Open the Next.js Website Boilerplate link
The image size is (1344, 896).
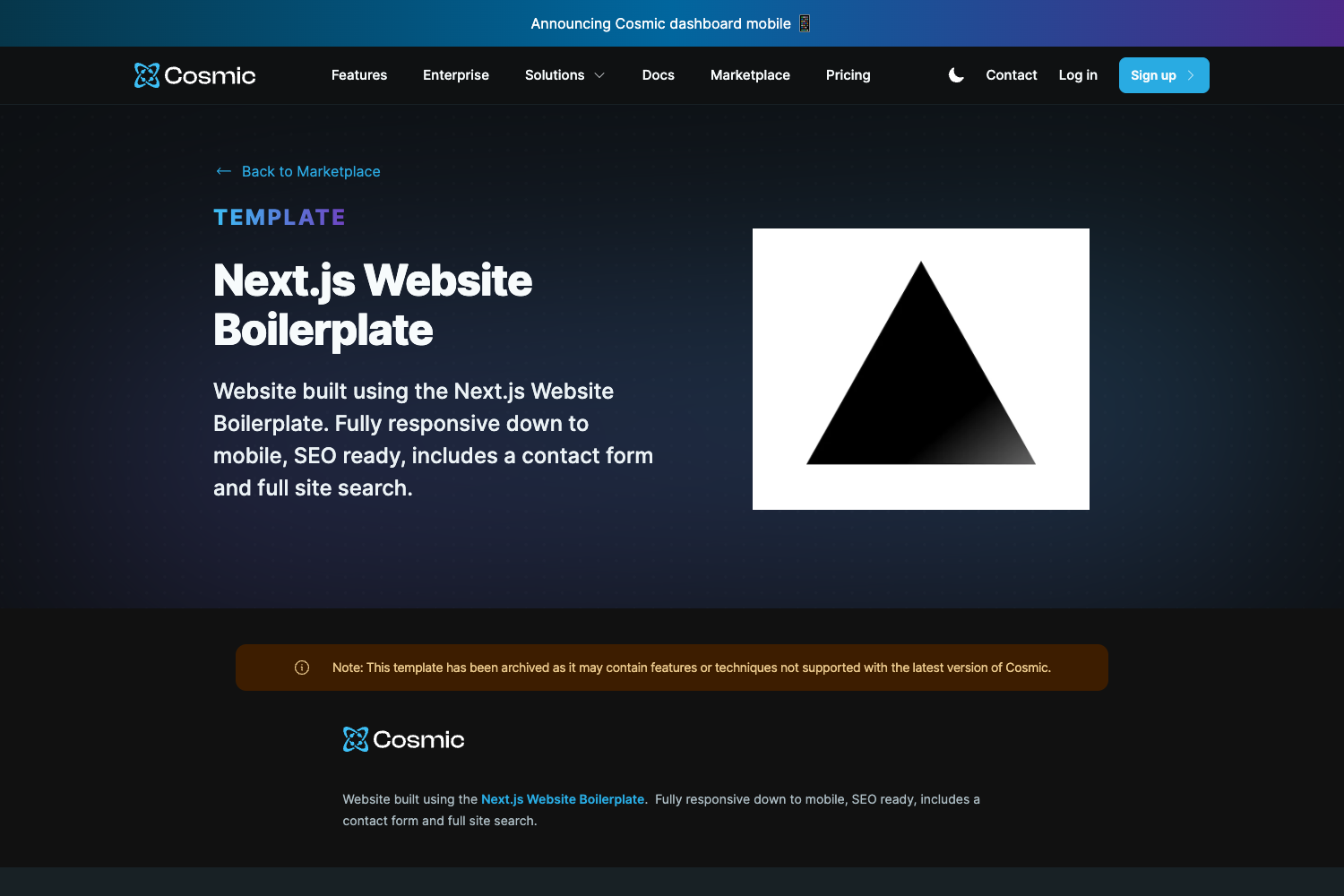point(562,798)
